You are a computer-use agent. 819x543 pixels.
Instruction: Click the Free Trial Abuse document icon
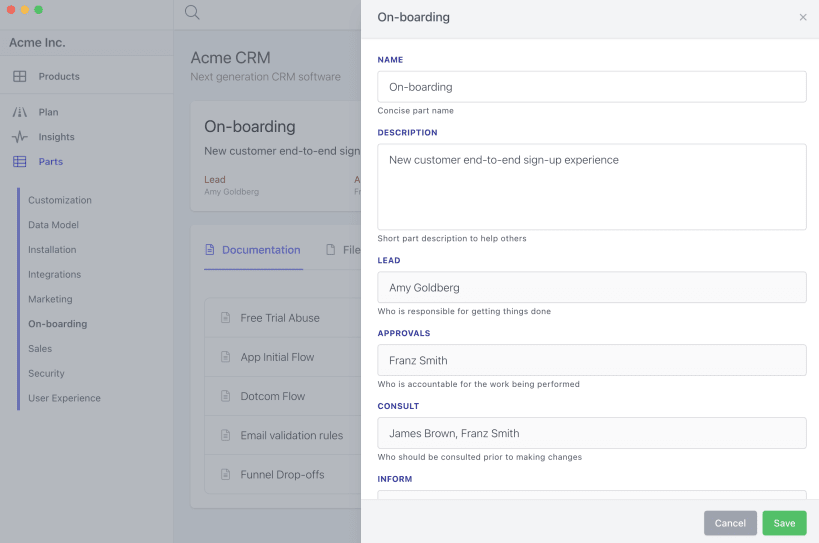[x=225, y=318]
